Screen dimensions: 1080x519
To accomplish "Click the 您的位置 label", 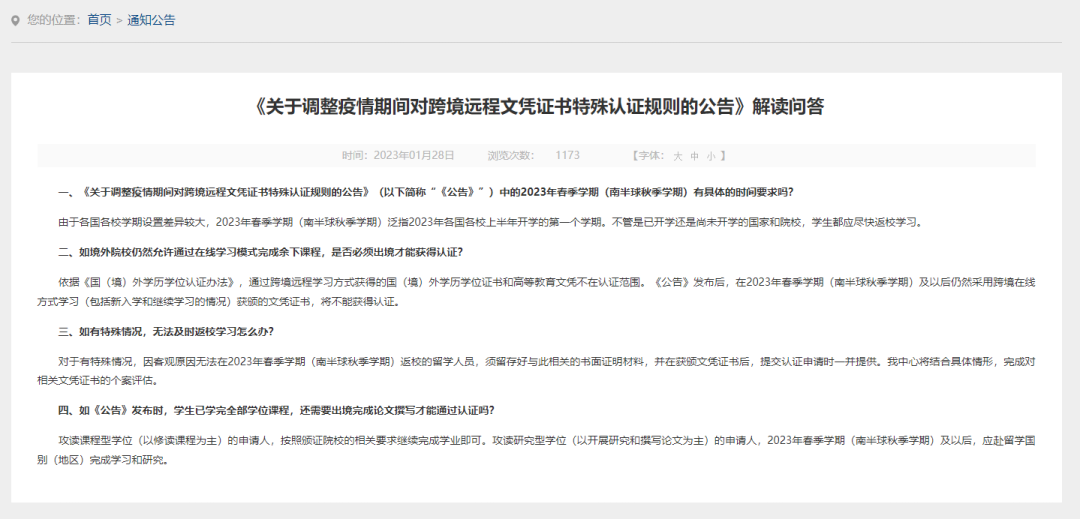I will (52, 20).
